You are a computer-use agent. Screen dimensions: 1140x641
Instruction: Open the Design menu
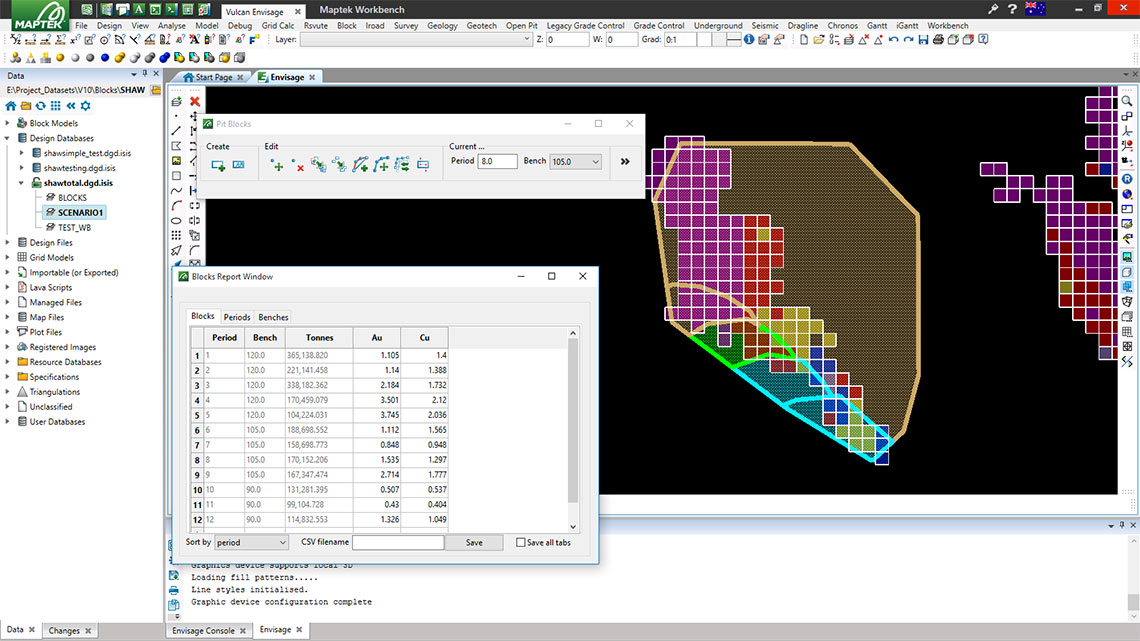tap(109, 25)
